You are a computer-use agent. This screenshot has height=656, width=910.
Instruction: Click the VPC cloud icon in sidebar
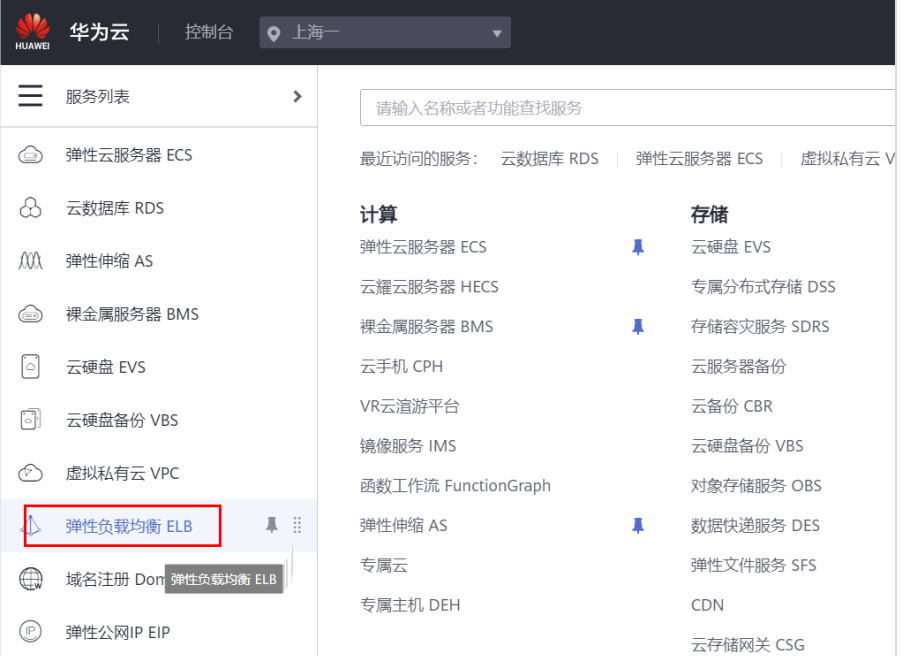(30, 473)
